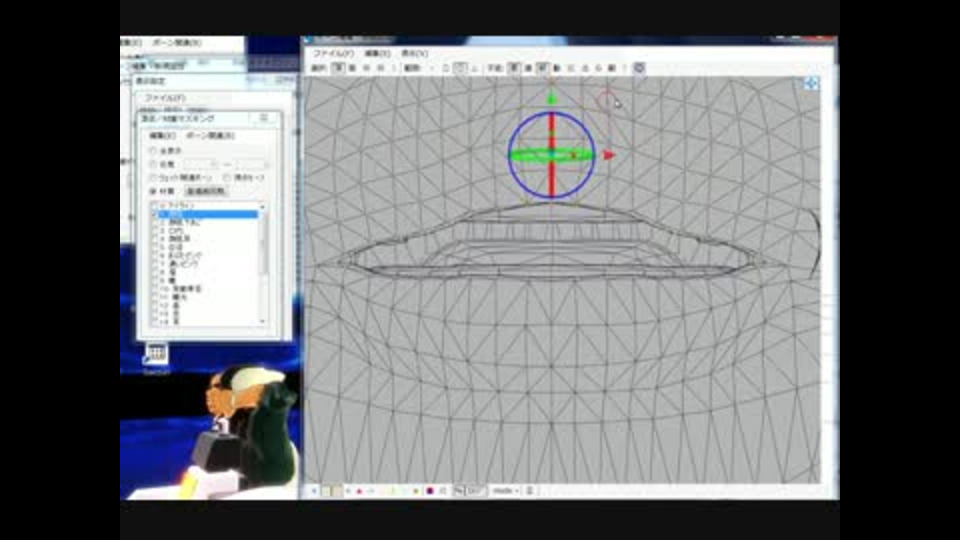Open 編集(E) menu in the masking dialog
The image size is (960, 540).
pyautogui.click(x=162, y=135)
